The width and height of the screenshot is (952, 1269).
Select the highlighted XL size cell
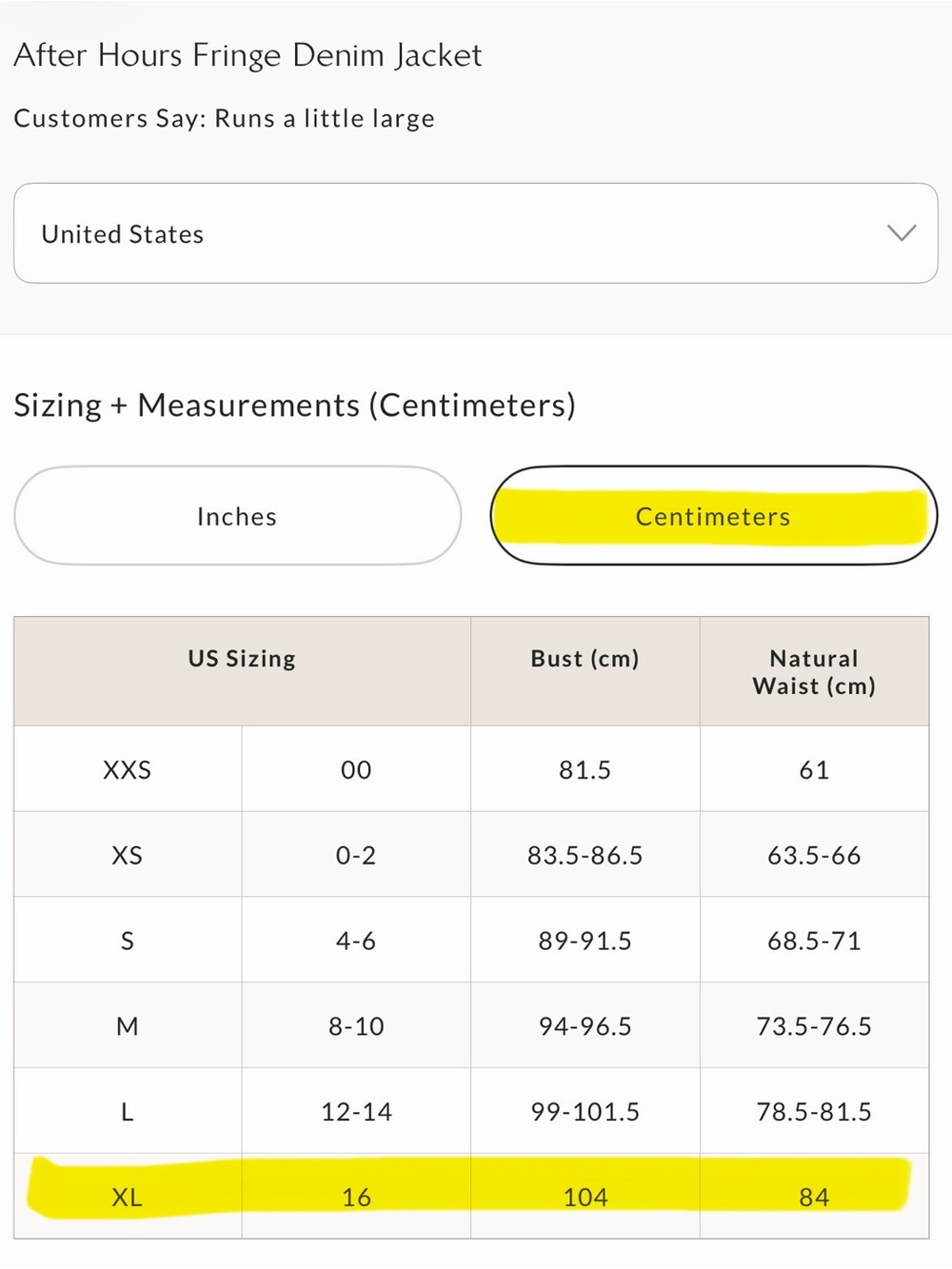pyautogui.click(x=128, y=1197)
